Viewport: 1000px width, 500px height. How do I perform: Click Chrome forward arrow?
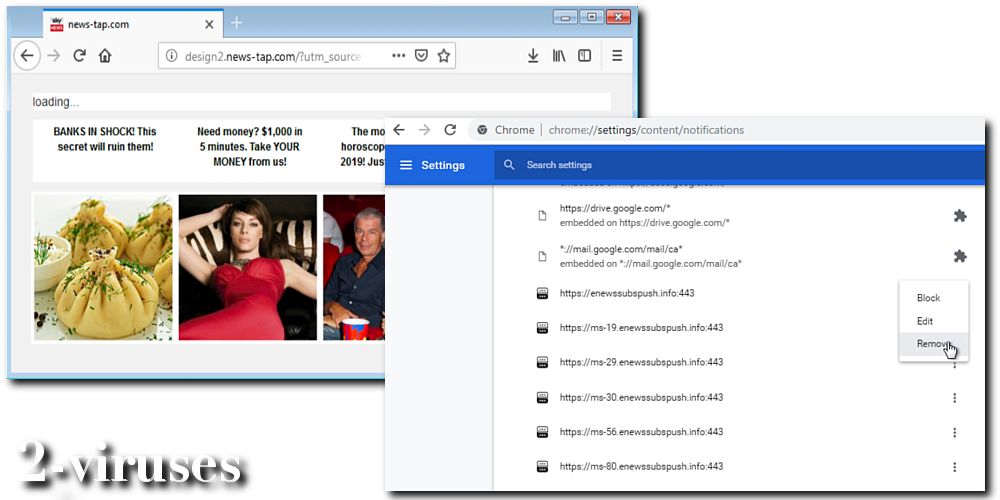tap(425, 130)
